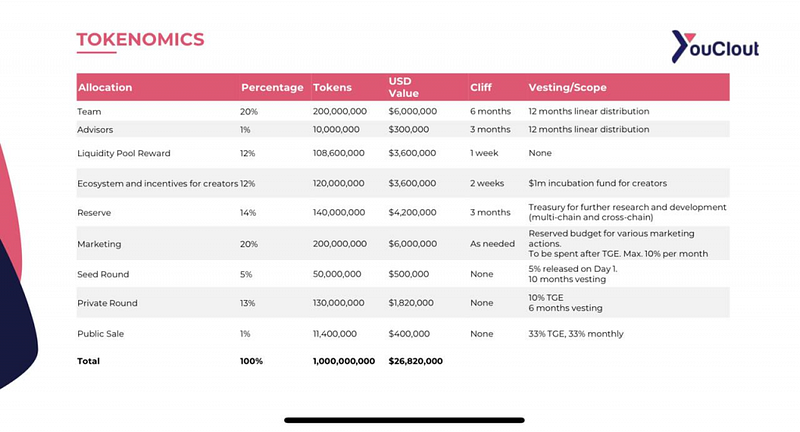Click the Marketing row label
This screenshot has height=432, width=800.
pos(99,244)
